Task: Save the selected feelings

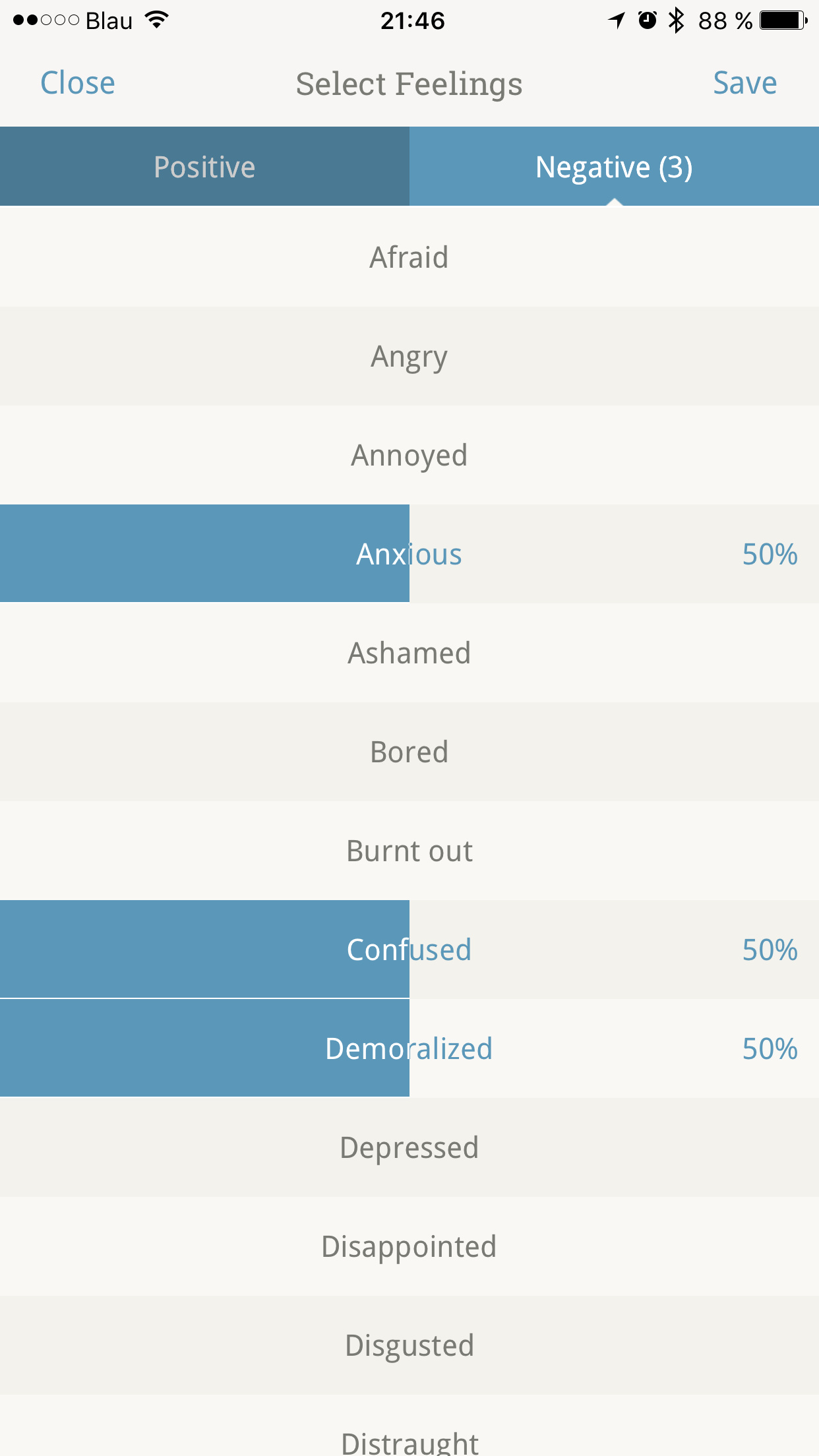Action: 744,83
